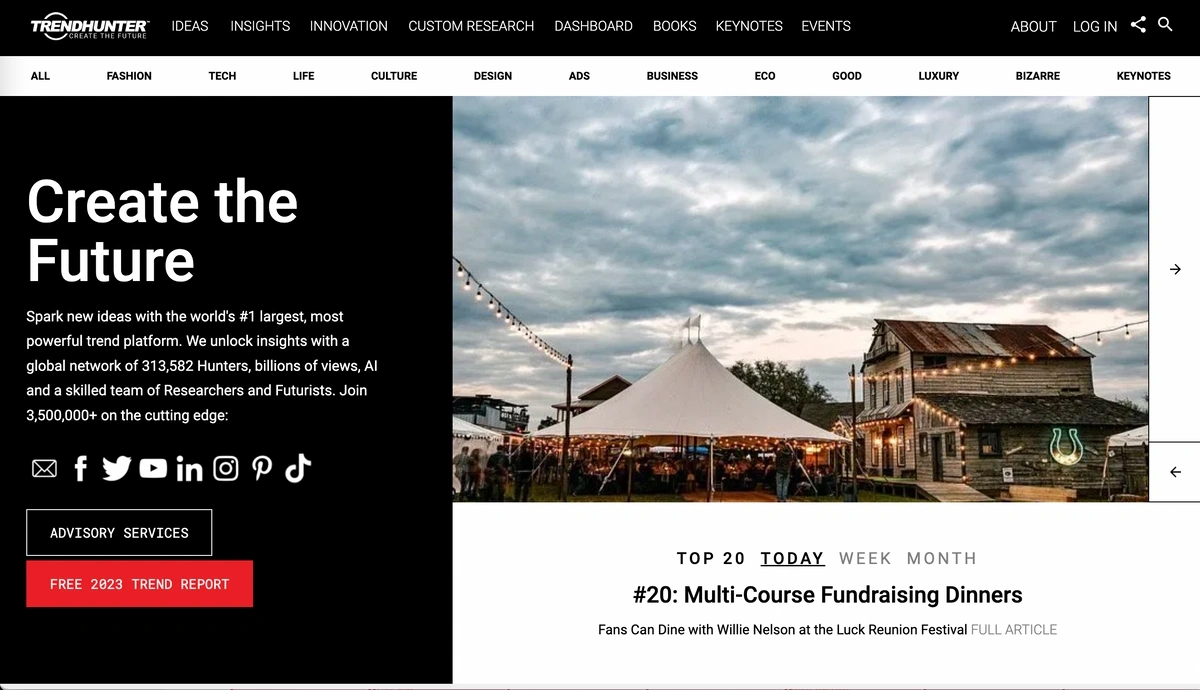Open the TikTok icon
Viewport: 1200px width, 690px height.
click(x=298, y=468)
